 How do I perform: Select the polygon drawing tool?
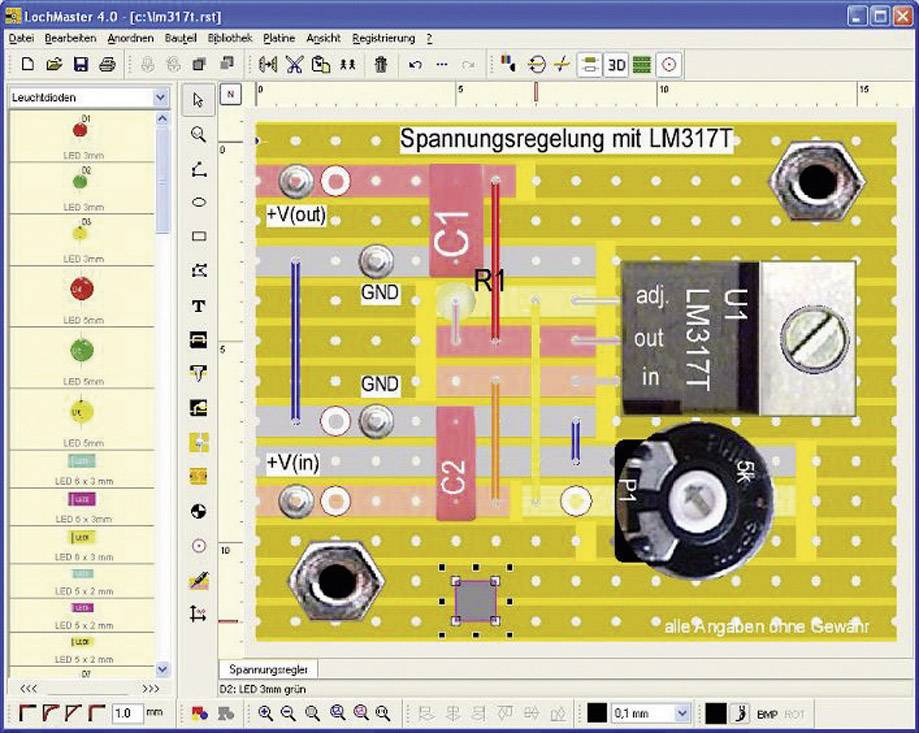coord(199,270)
